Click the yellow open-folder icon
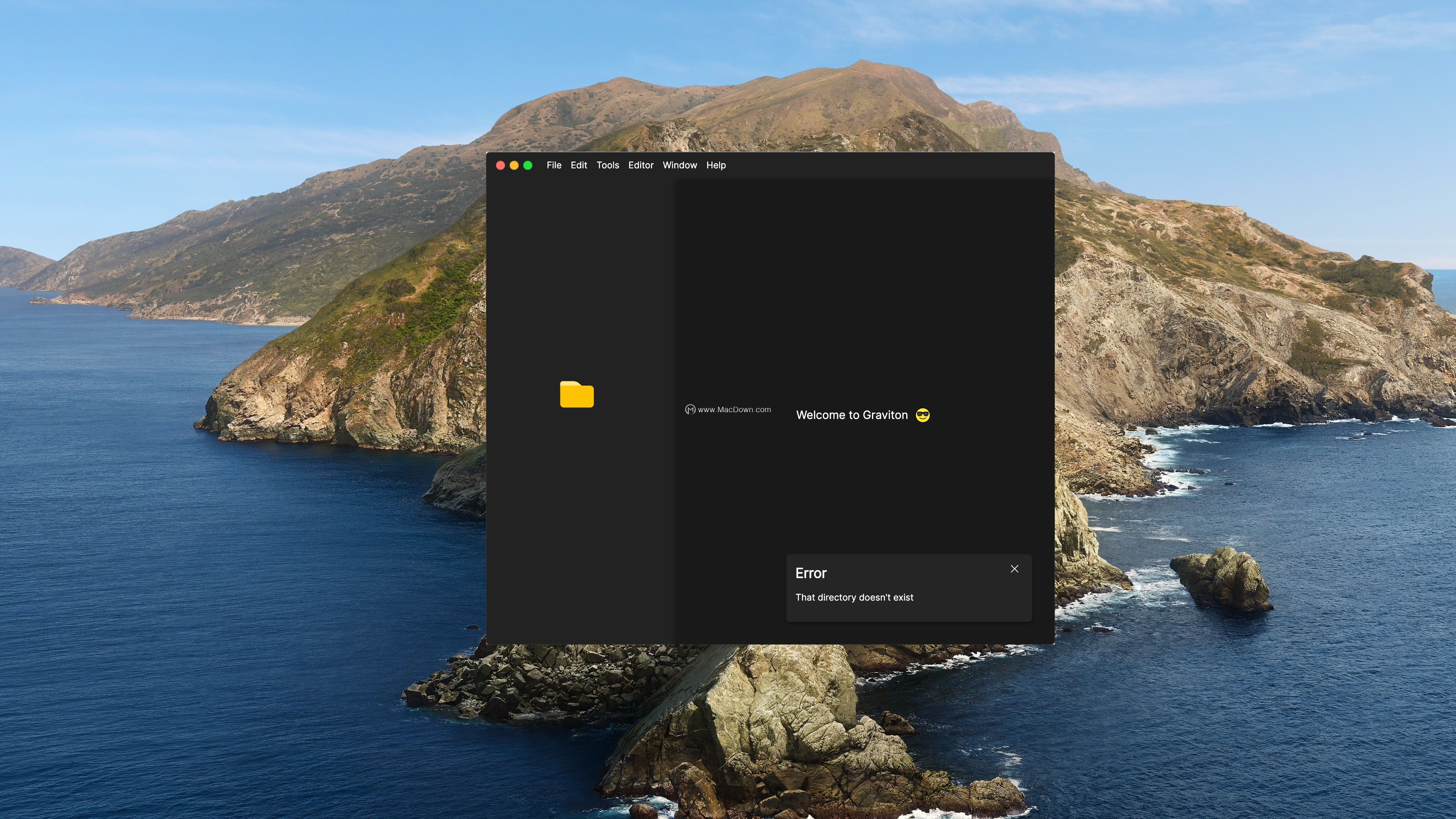Screen dimensions: 1456x819 576,394
